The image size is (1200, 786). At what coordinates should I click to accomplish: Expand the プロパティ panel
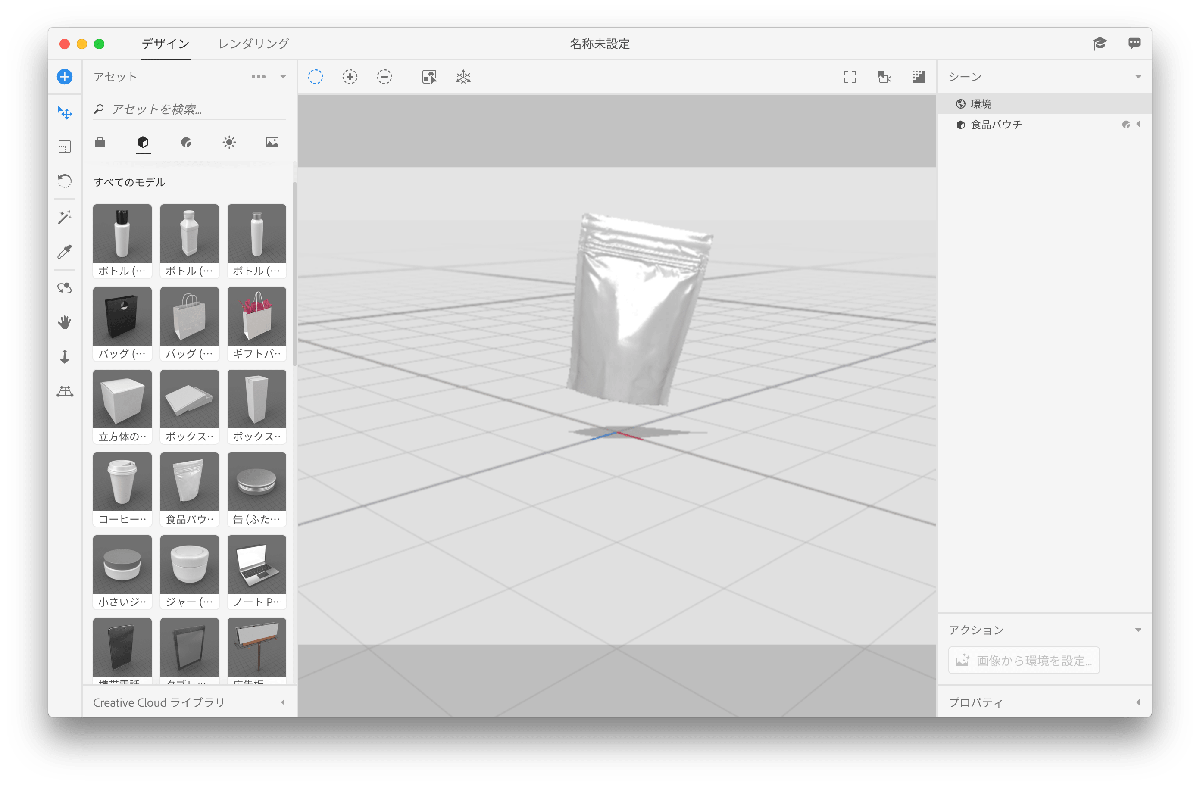[1138, 703]
